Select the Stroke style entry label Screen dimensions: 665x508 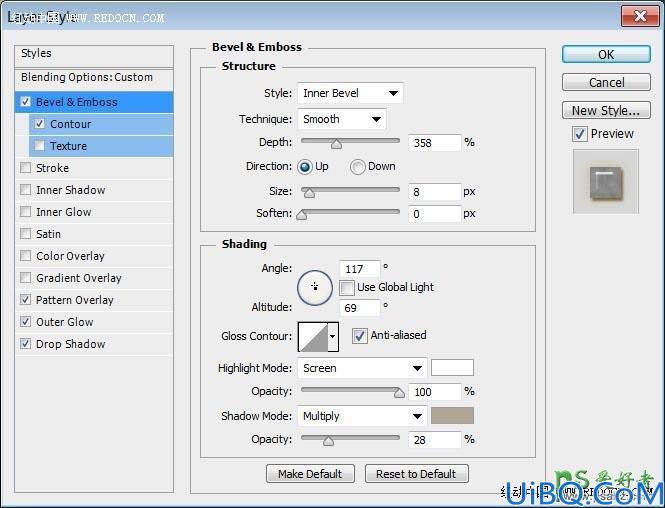click(x=53, y=168)
